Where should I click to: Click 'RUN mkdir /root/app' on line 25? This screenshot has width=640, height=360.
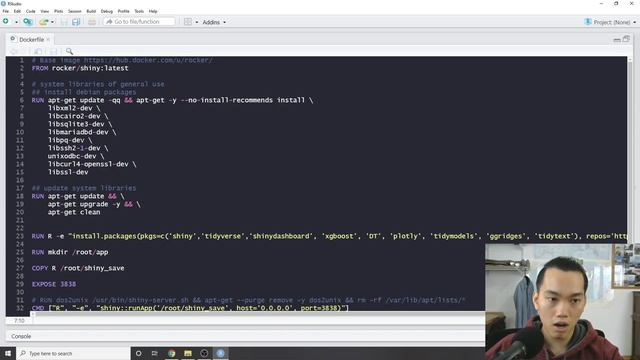coord(70,252)
